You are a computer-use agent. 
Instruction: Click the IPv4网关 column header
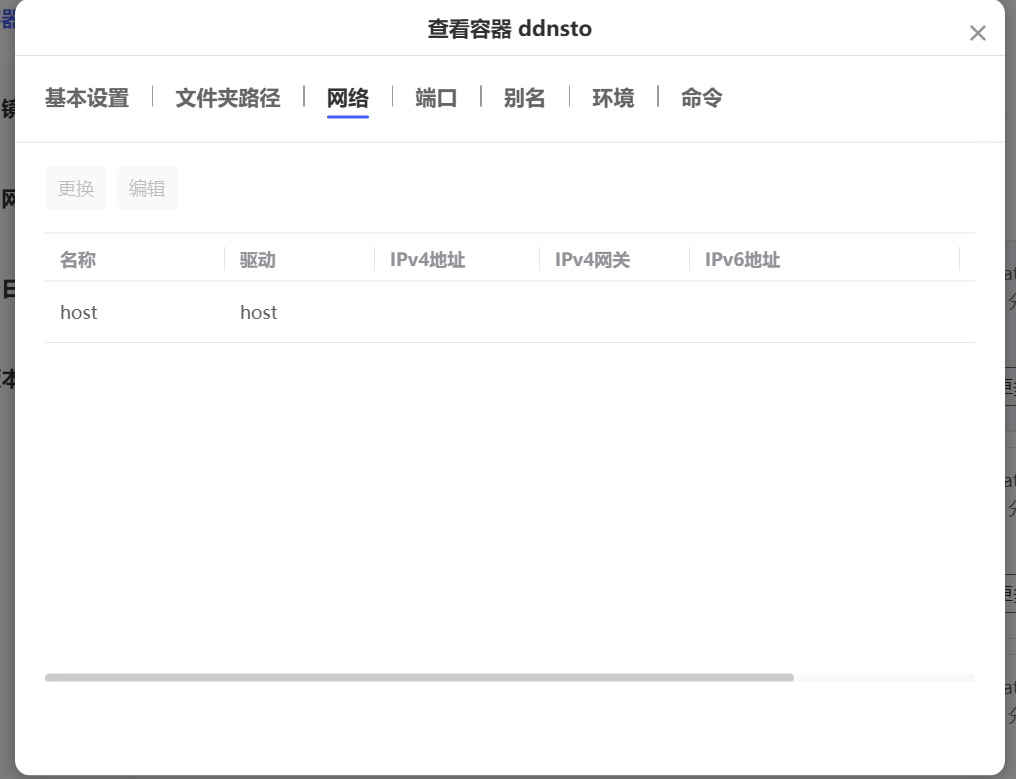pyautogui.click(x=593, y=260)
